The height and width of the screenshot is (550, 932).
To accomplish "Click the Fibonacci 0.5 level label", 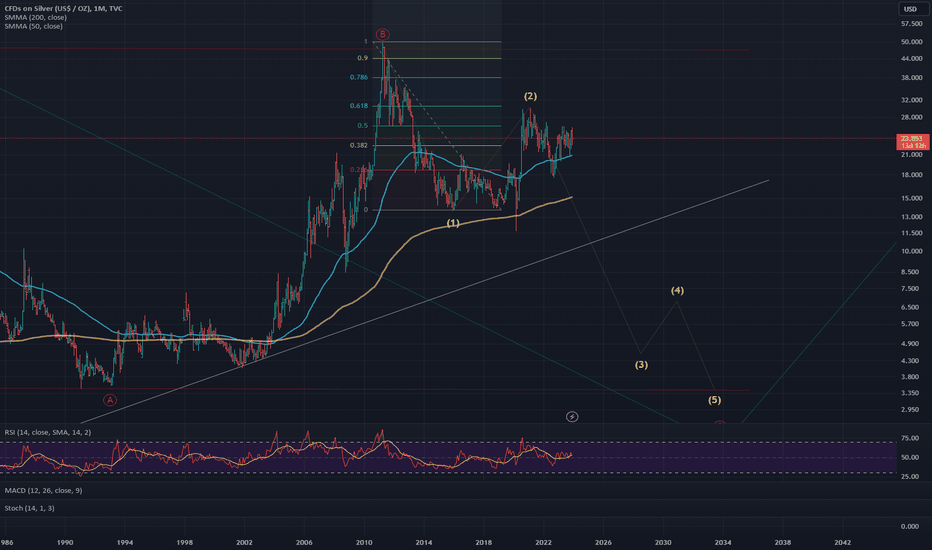I will [x=363, y=125].
